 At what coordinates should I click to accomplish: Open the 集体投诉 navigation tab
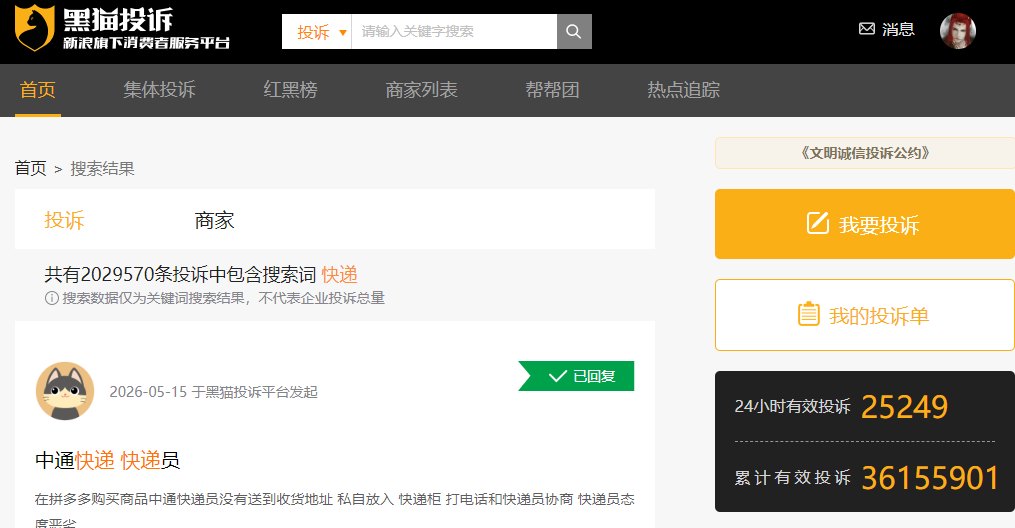tap(159, 90)
